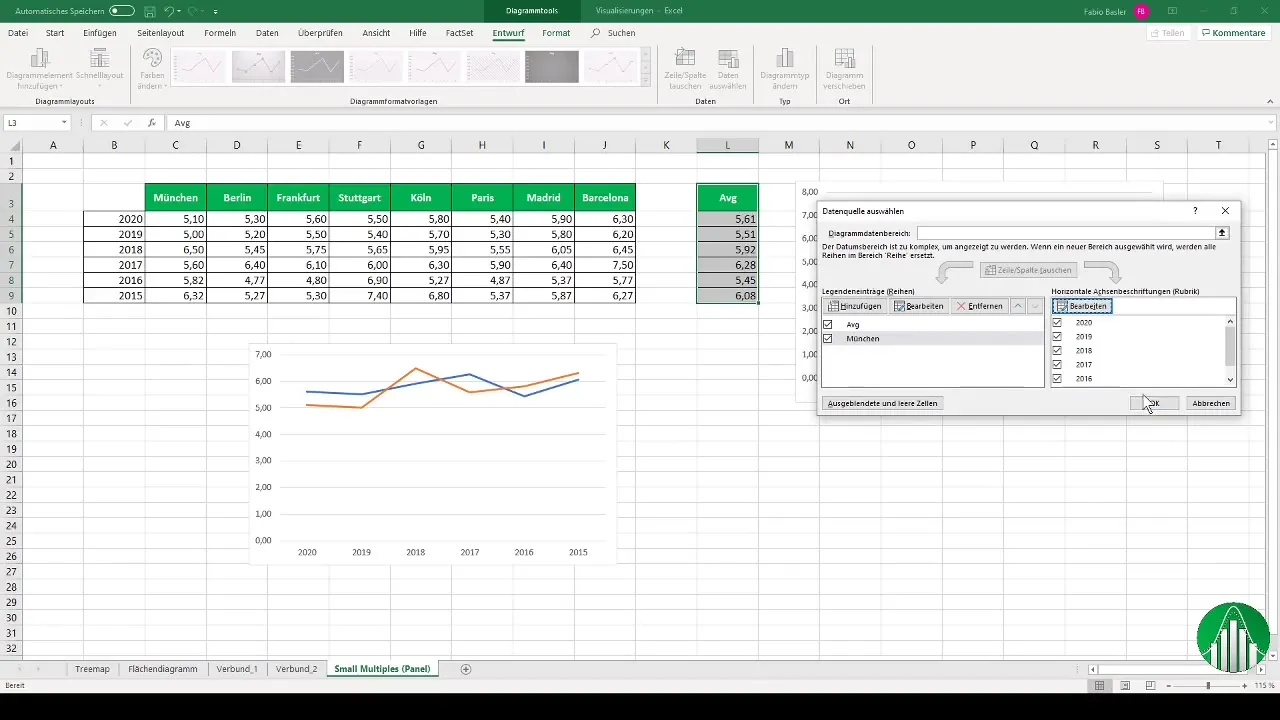Select the first chart style thumbnail

200,66
